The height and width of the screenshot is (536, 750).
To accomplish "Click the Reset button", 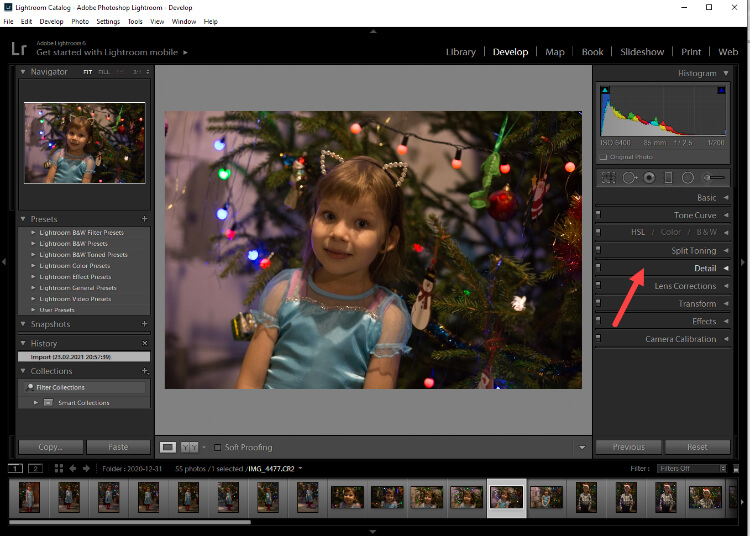I will click(697, 447).
